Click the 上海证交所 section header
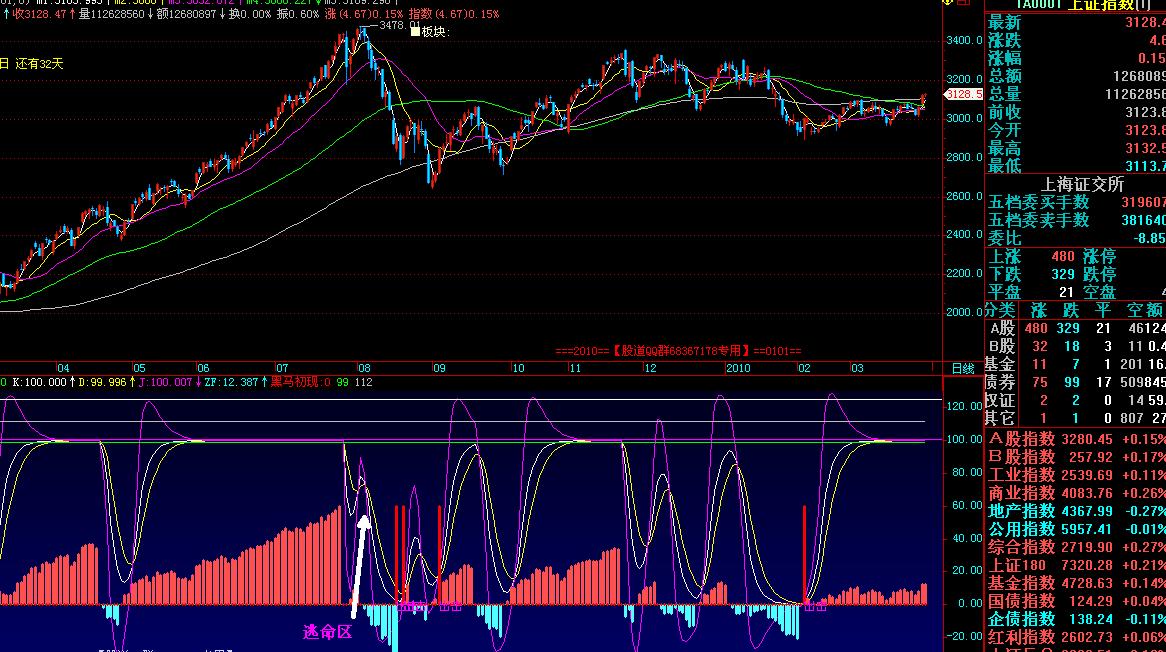Image resolution: width=1166 pixels, height=652 pixels. (1082, 184)
